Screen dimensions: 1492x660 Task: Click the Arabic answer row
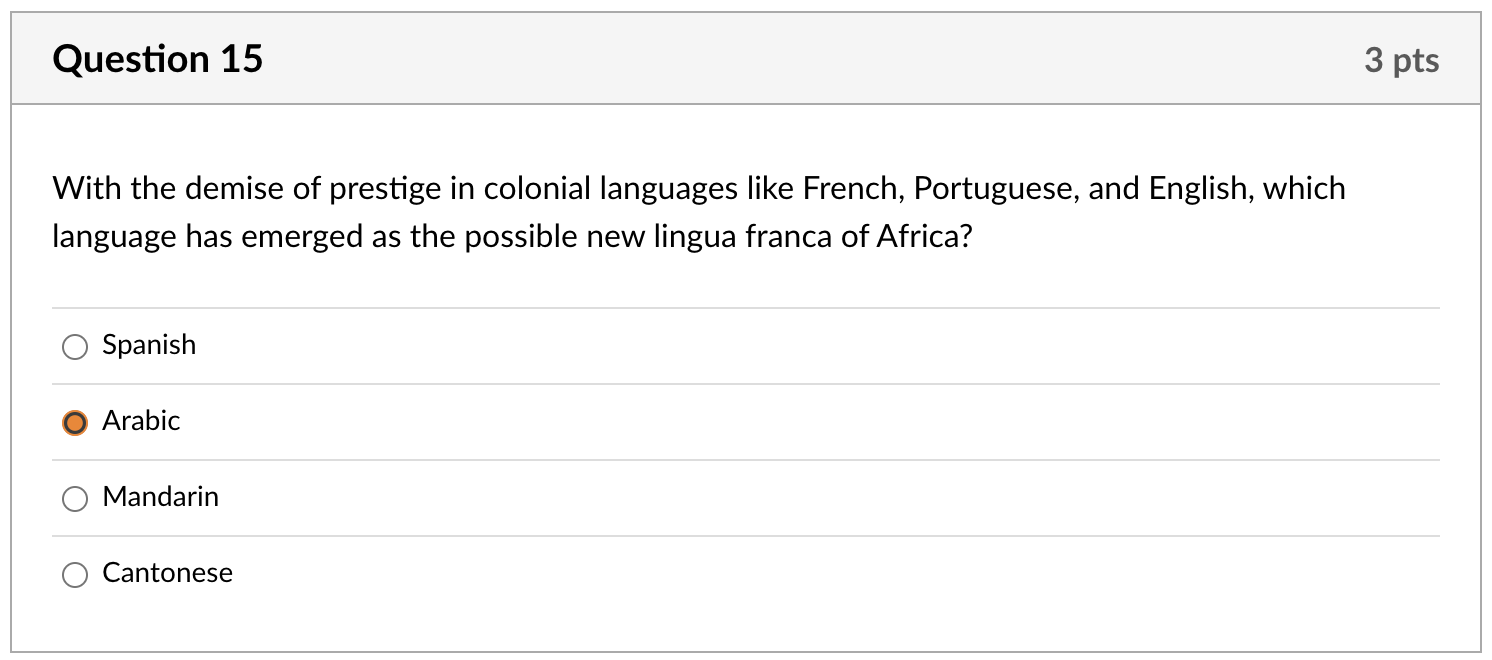700,421
